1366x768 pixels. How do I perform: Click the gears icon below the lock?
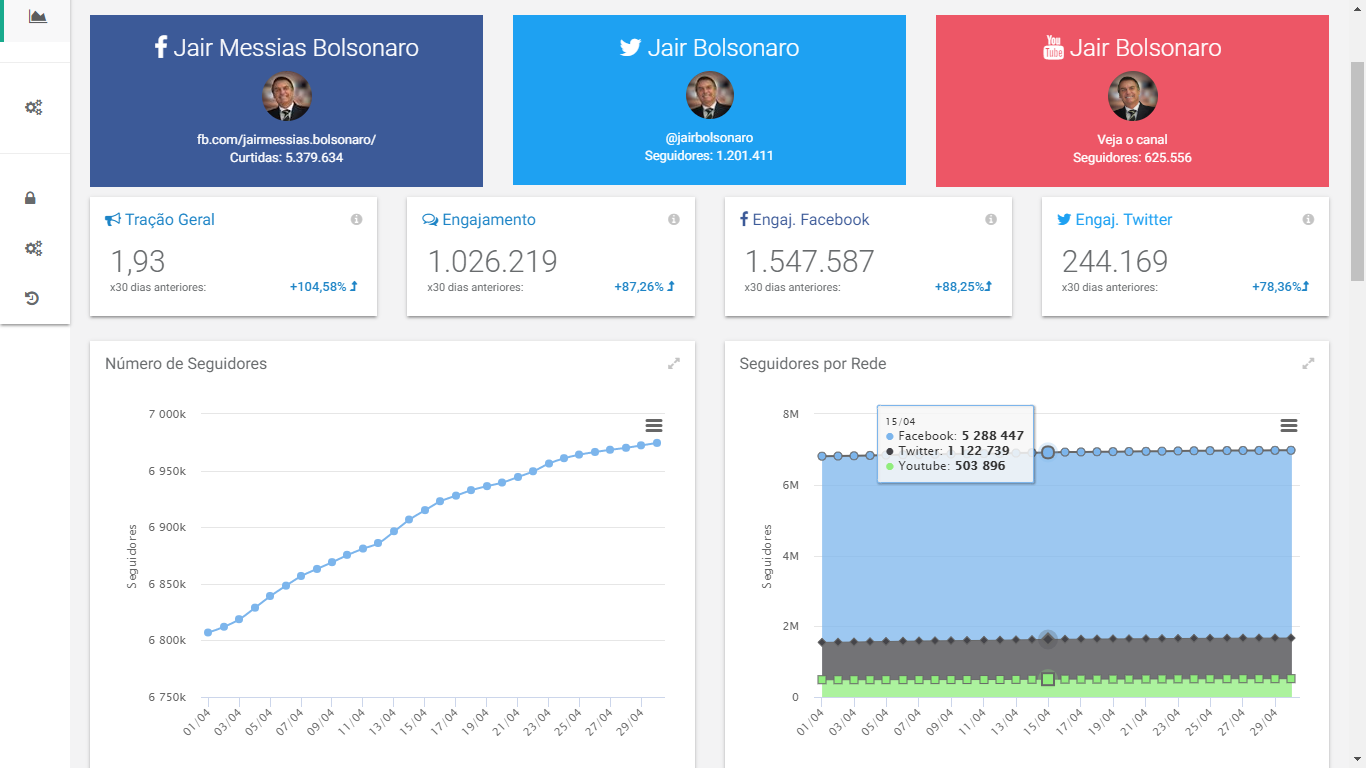click(33, 248)
